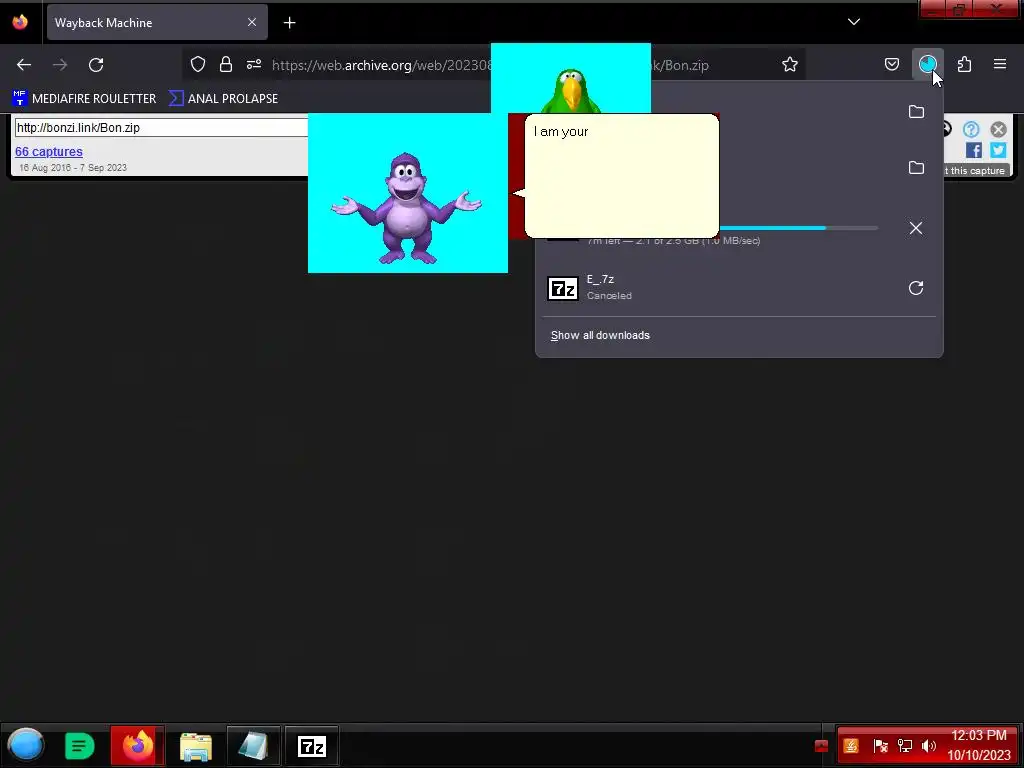The height and width of the screenshot is (768, 1024).
Task: Open the Extensions puzzle icon
Action: click(964, 64)
